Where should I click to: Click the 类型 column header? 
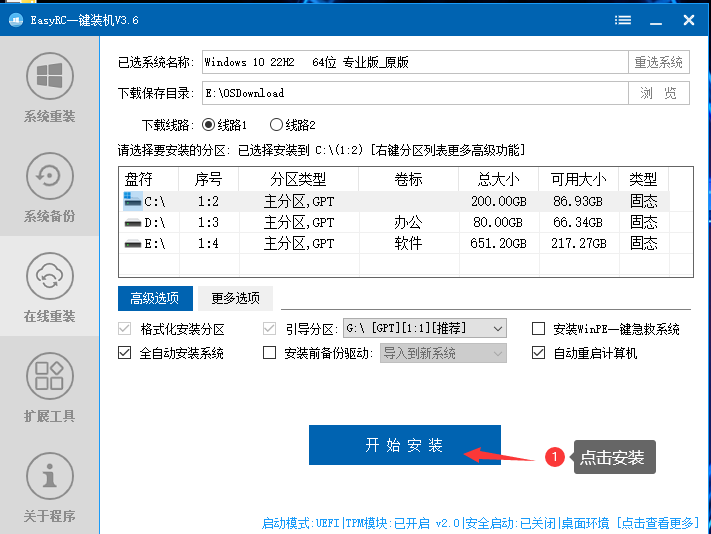[x=643, y=180]
